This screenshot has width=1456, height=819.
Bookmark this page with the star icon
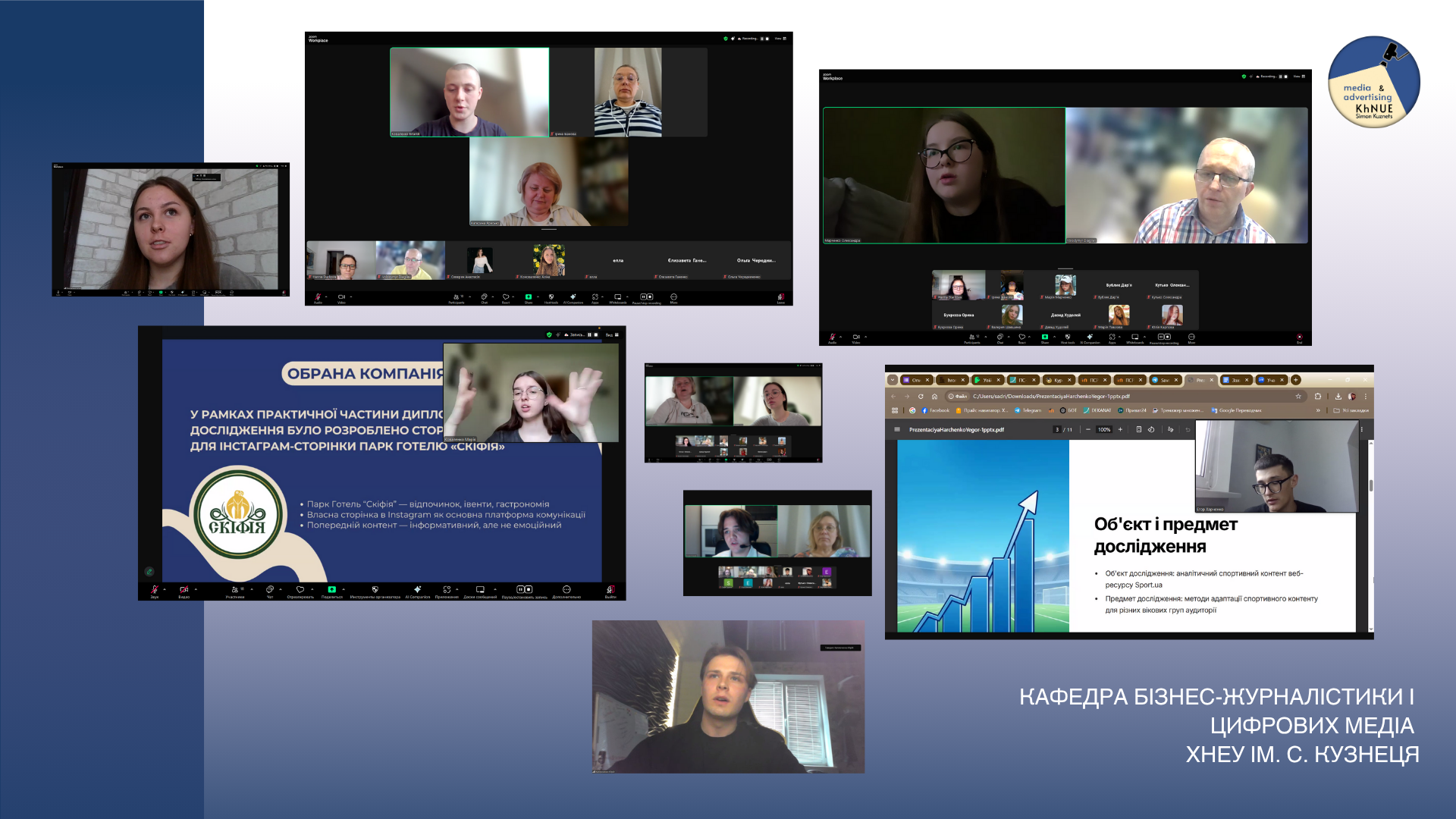(x=1298, y=396)
